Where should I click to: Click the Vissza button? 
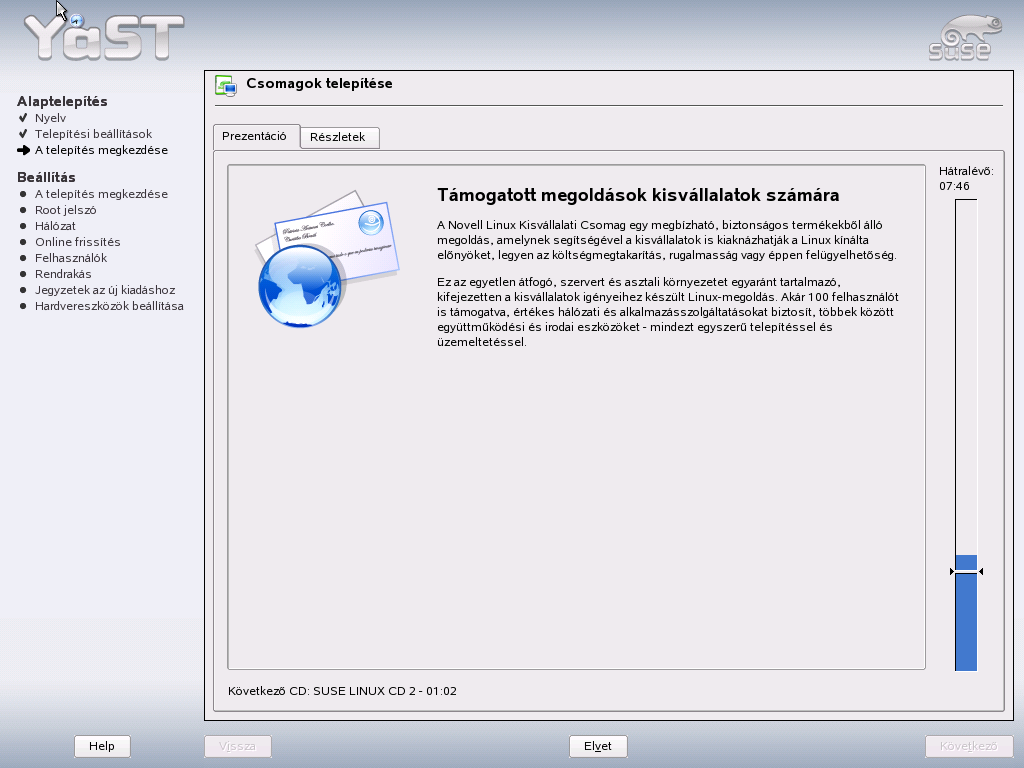coord(237,746)
